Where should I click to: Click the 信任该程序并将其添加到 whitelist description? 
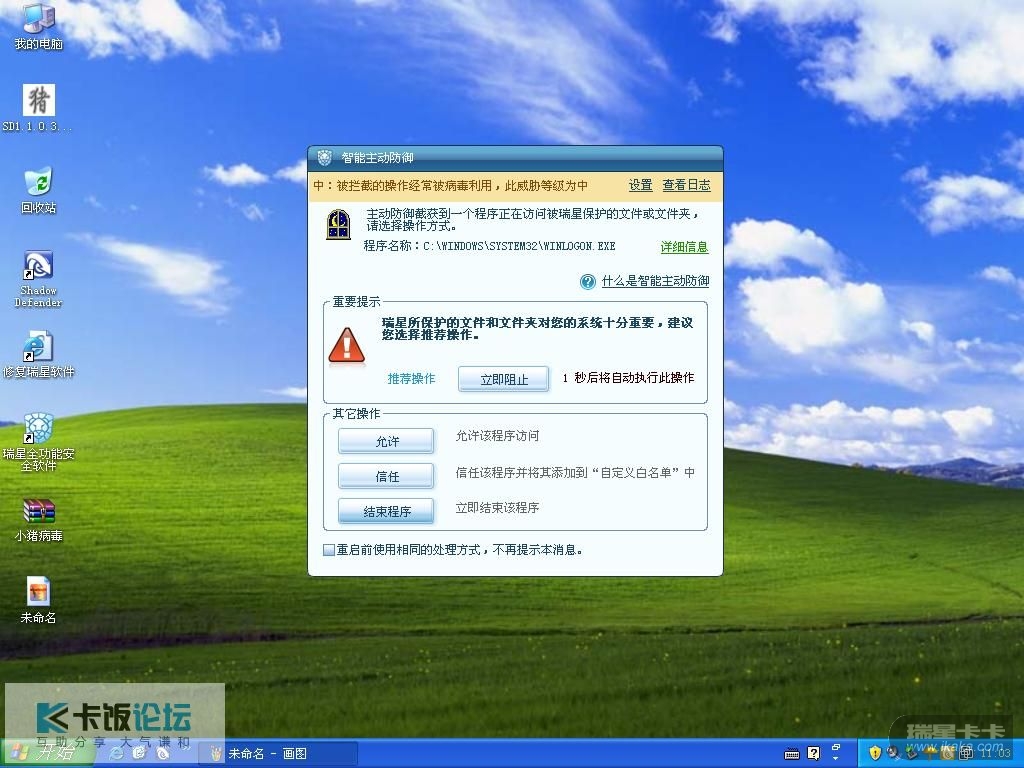point(575,472)
